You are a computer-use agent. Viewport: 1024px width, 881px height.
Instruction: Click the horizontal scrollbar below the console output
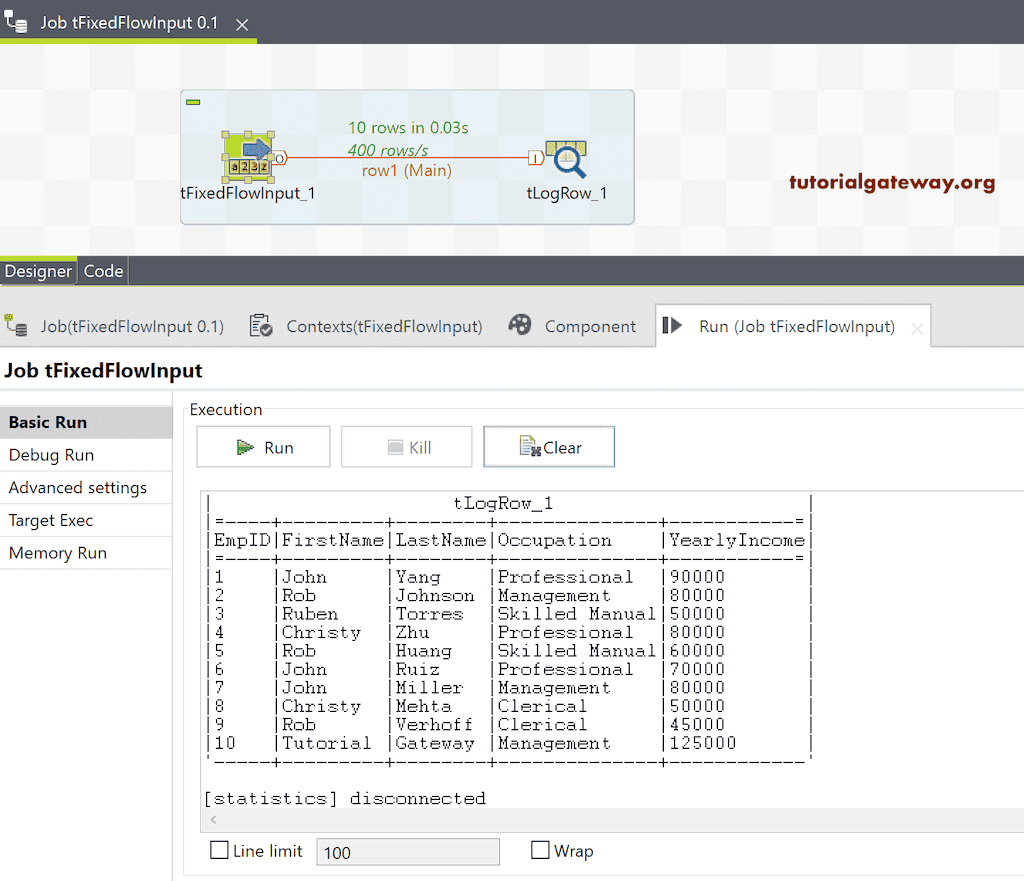pos(500,820)
